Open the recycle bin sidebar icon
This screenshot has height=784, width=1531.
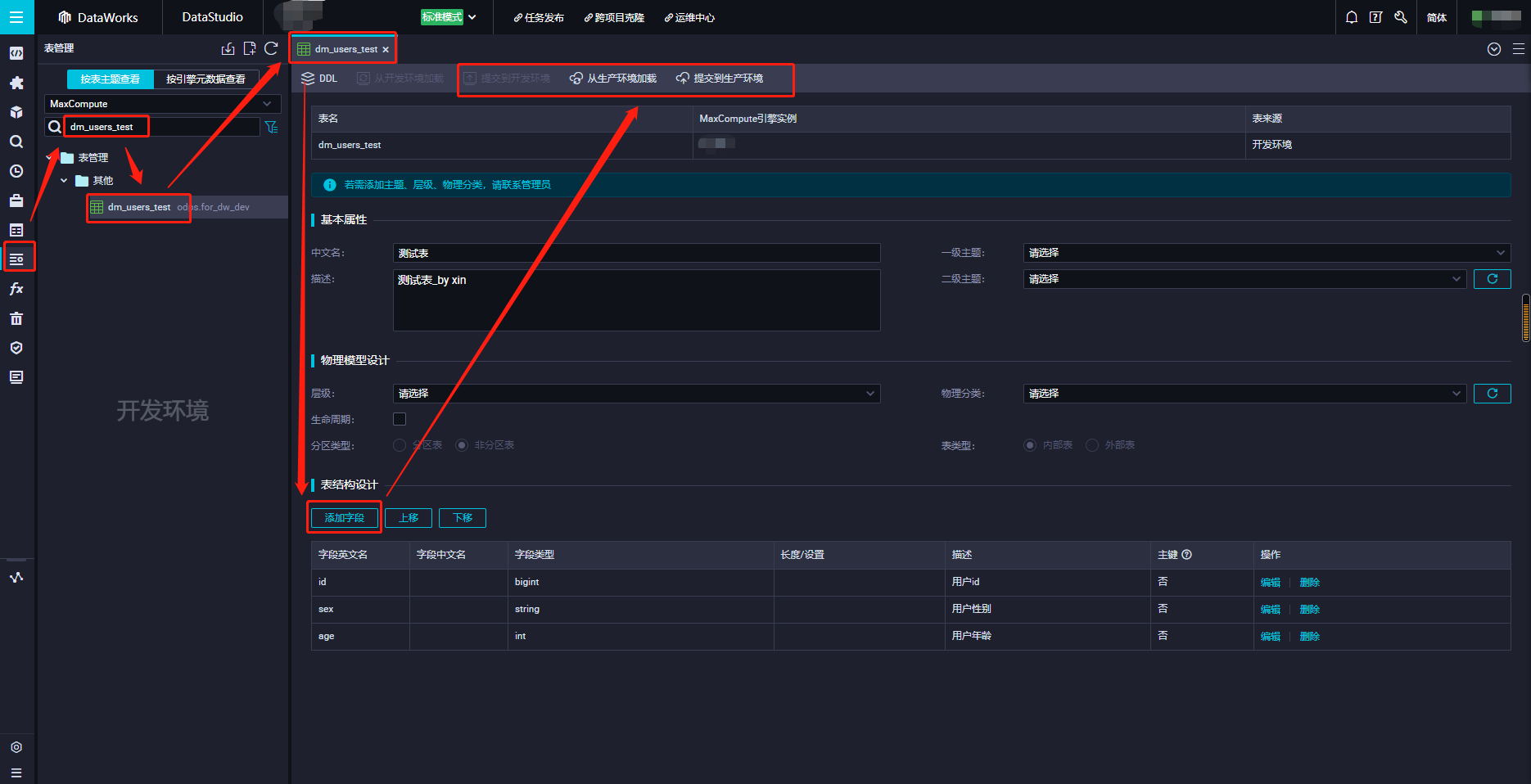(x=16, y=318)
